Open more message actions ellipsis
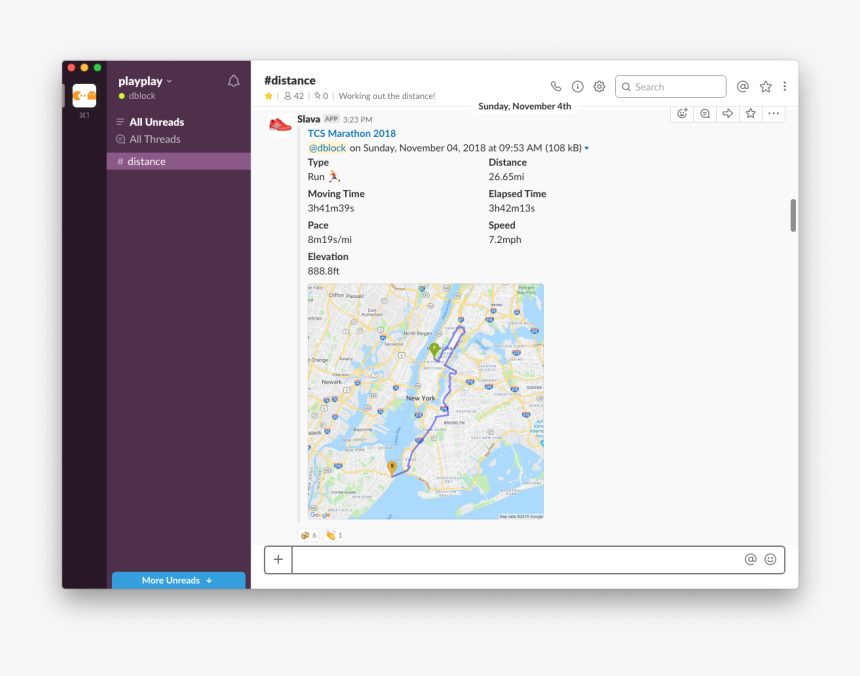The image size is (860, 676). click(x=773, y=113)
